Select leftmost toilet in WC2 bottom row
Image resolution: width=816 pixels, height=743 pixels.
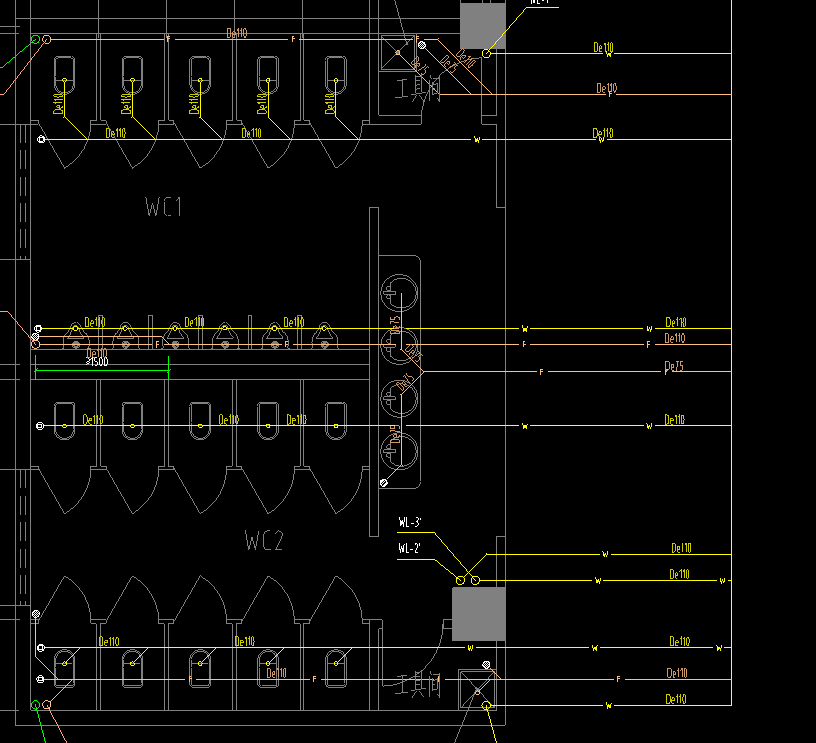pyautogui.click(x=65, y=668)
